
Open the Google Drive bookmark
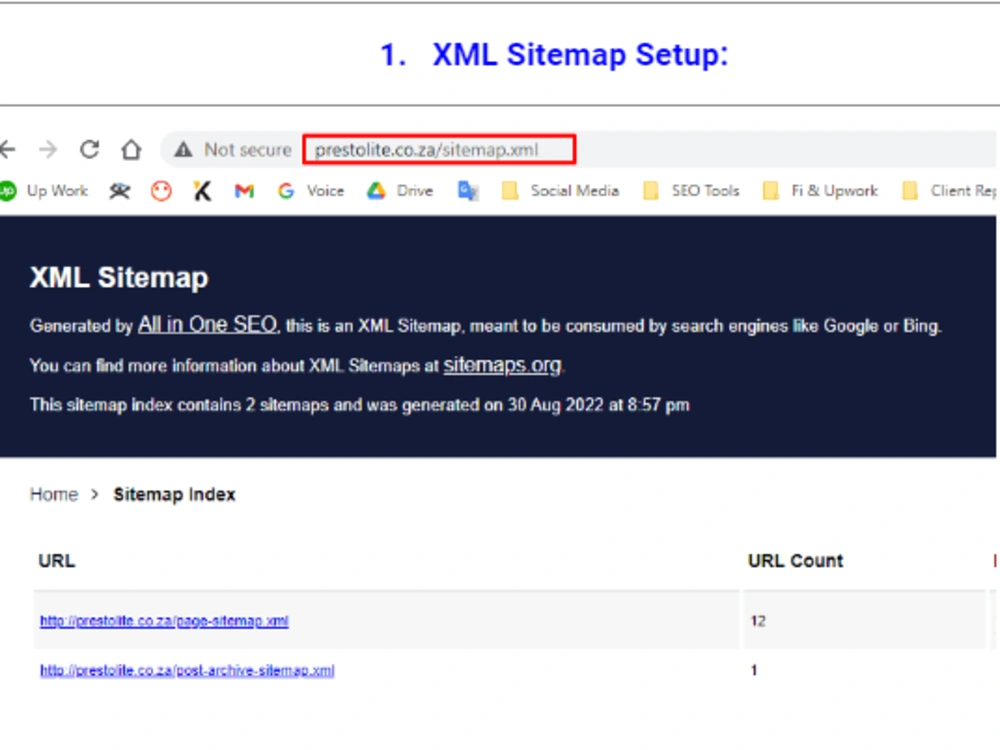(x=400, y=191)
